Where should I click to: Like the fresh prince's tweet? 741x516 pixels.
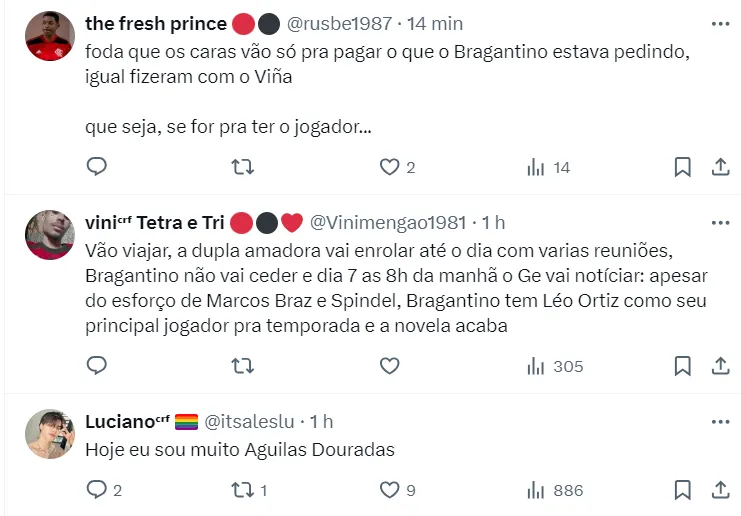389,167
